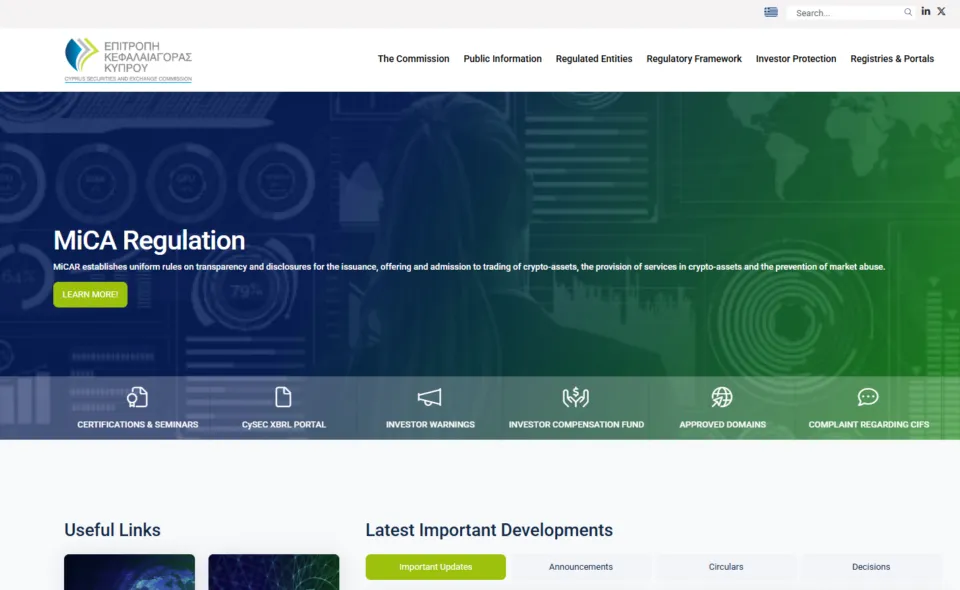
Task: Click the Approved Domains globe icon
Action: click(722, 398)
